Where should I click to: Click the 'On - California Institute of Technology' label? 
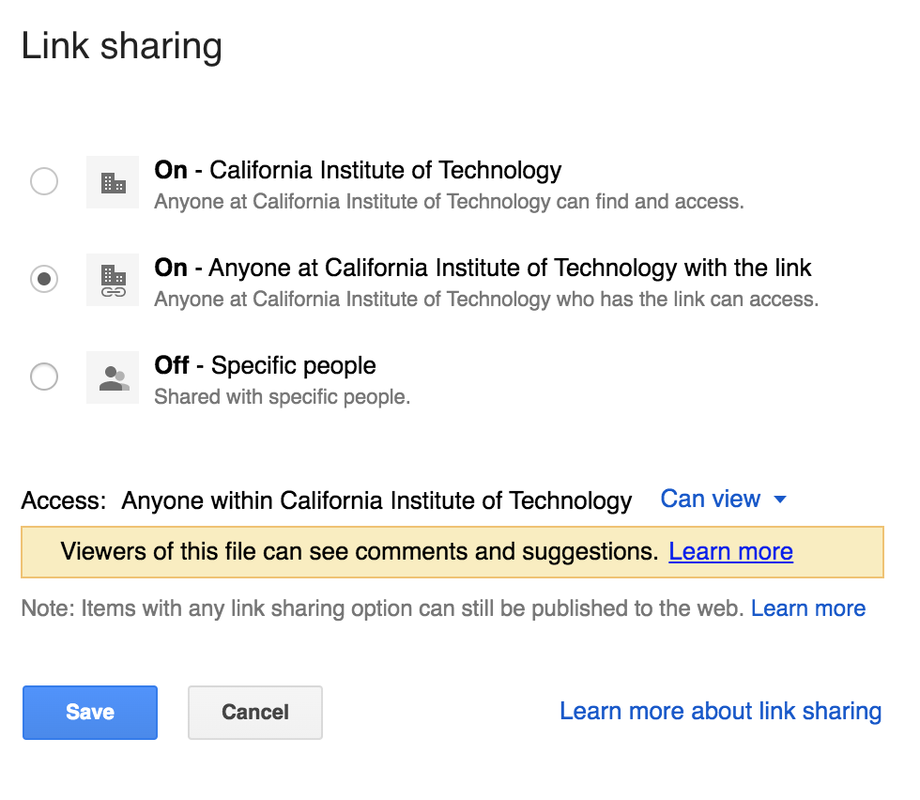click(358, 170)
